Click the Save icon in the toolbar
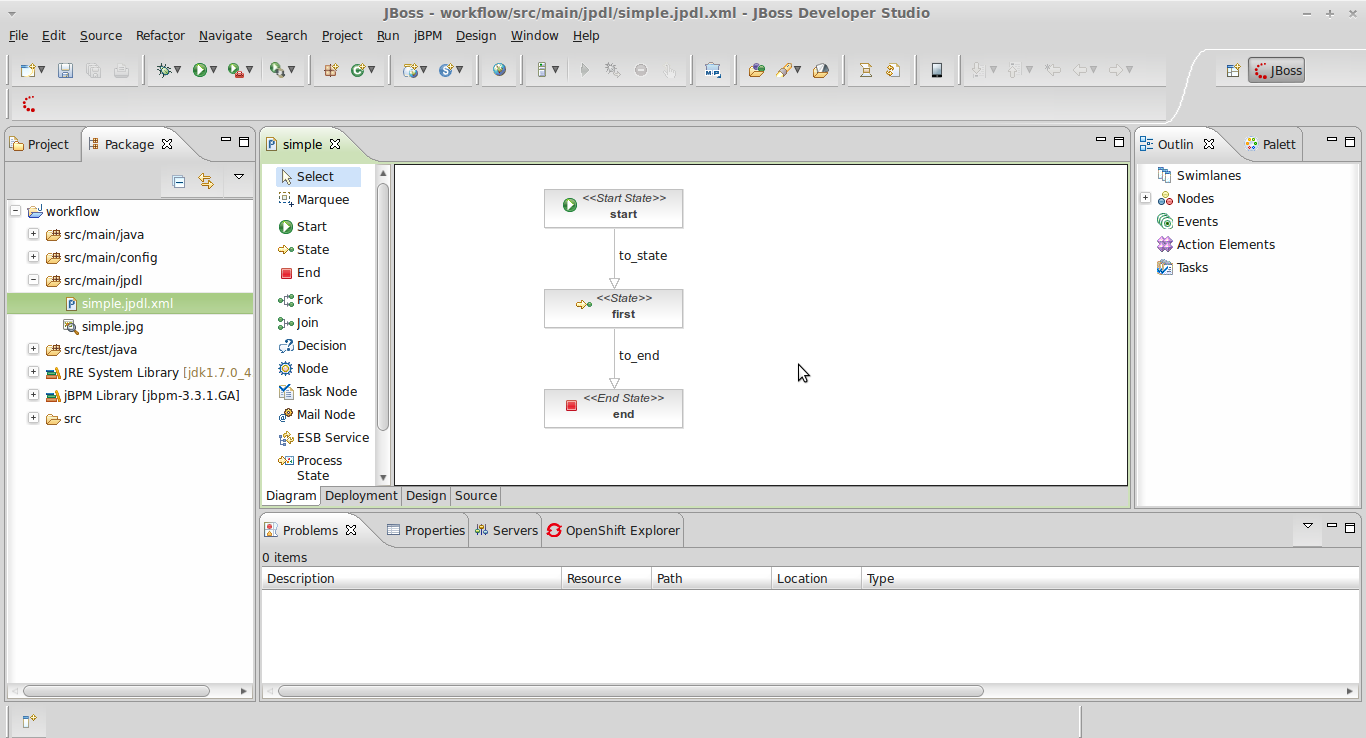The width and height of the screenshot is (1366, 738). 63,69
